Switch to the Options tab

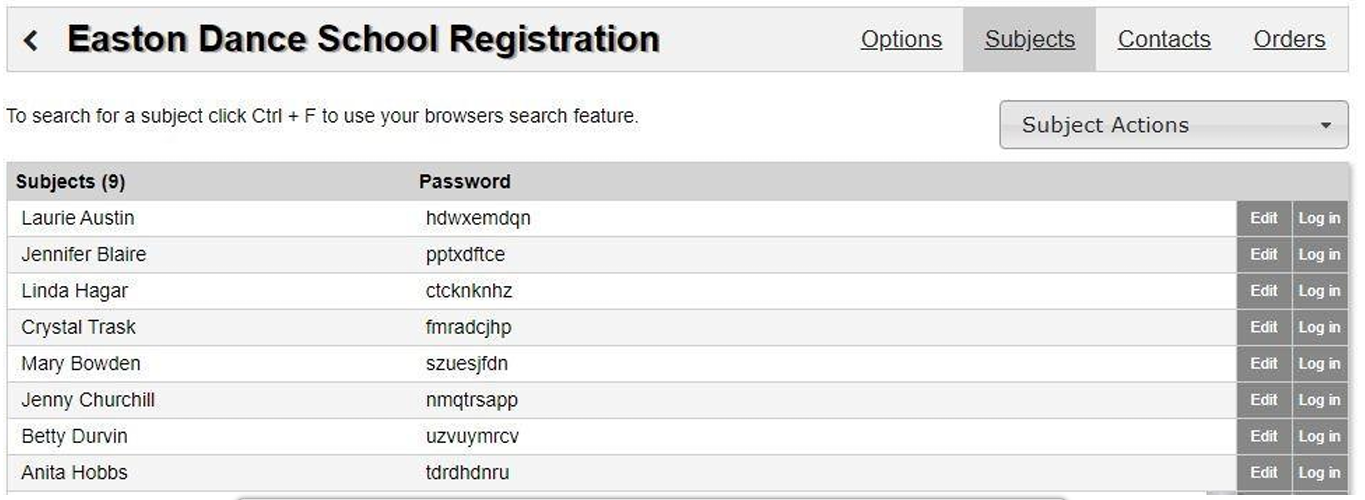coord(901,39)
